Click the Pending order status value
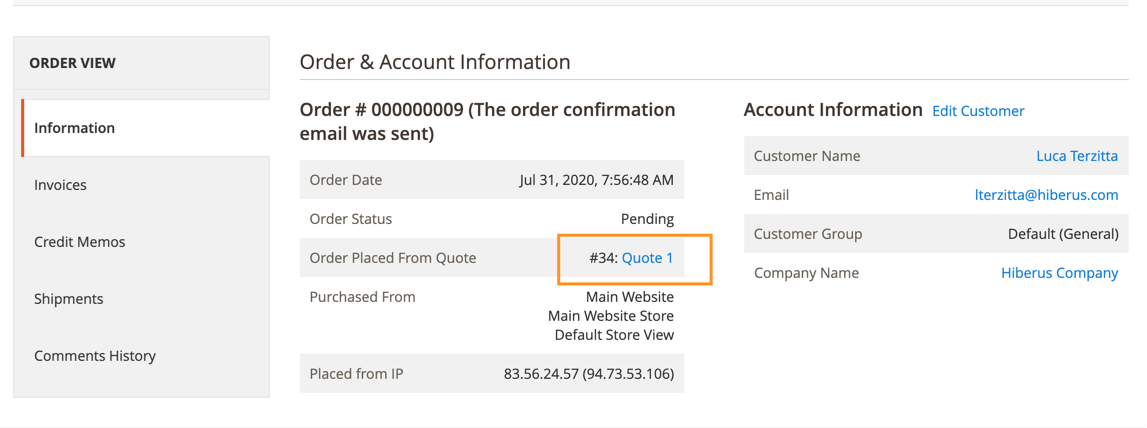The height and width of the screenshot is (428, 1147). 647,219
